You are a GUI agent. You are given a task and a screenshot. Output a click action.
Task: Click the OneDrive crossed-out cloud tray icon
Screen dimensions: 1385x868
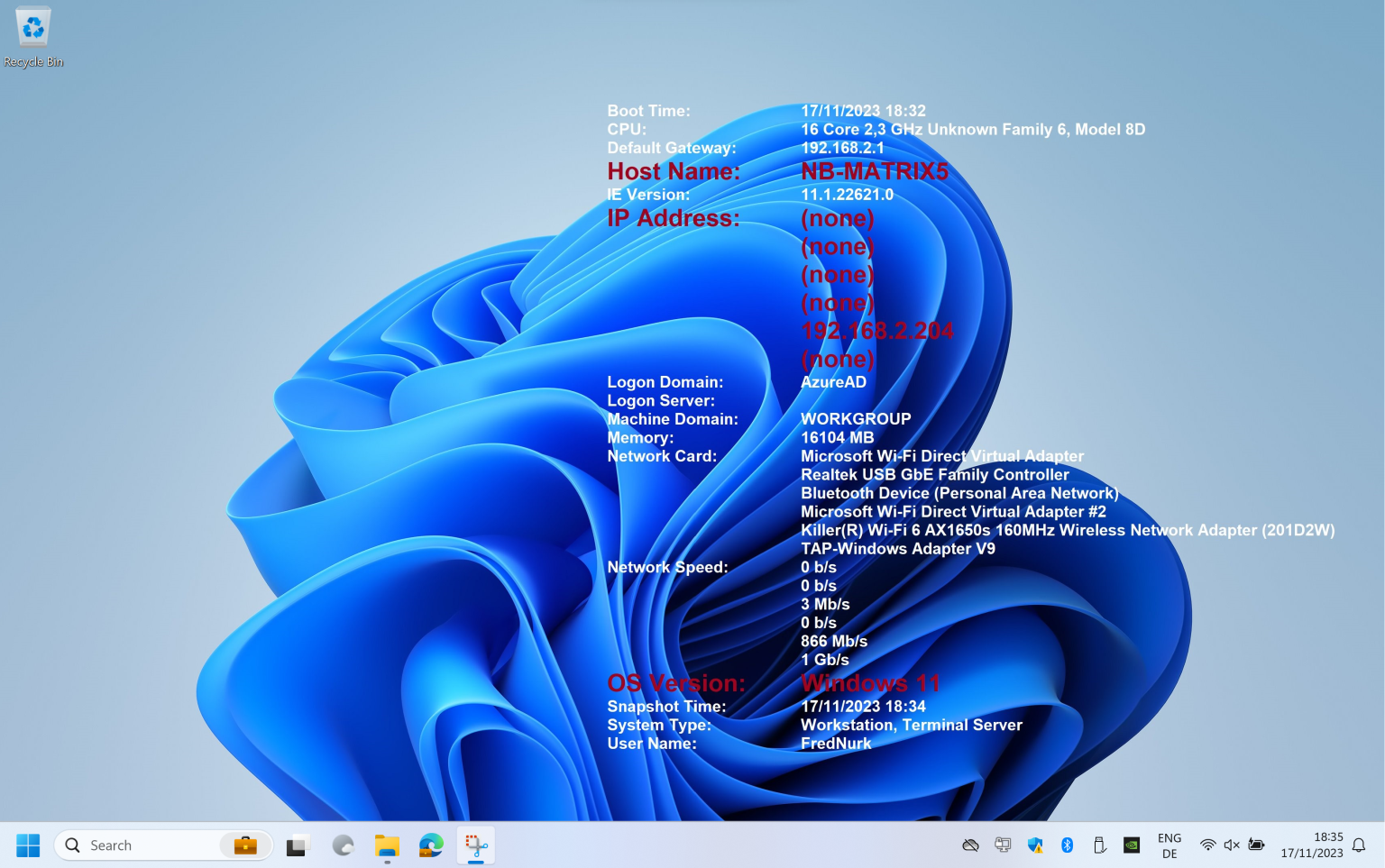970,845
